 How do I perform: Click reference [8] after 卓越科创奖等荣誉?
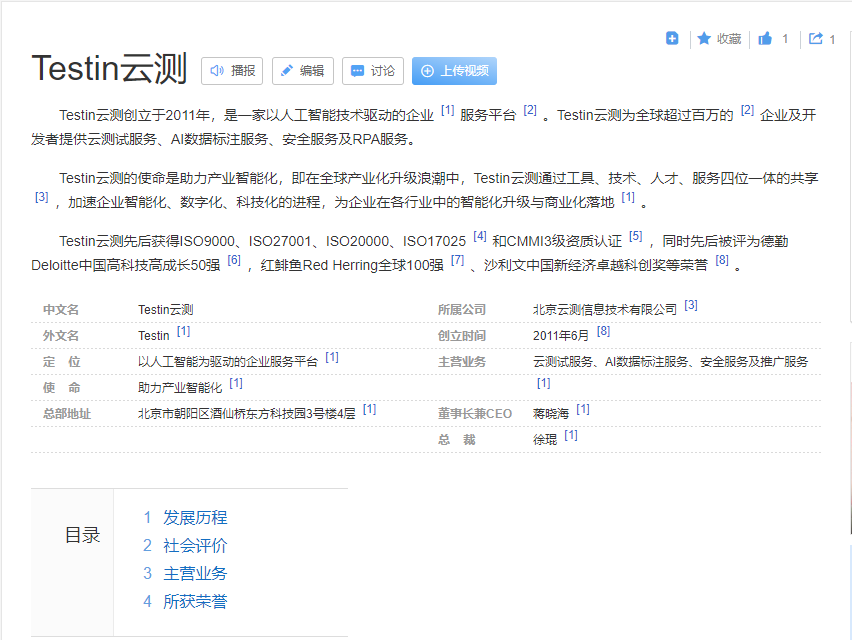click(x=722, y=260)
